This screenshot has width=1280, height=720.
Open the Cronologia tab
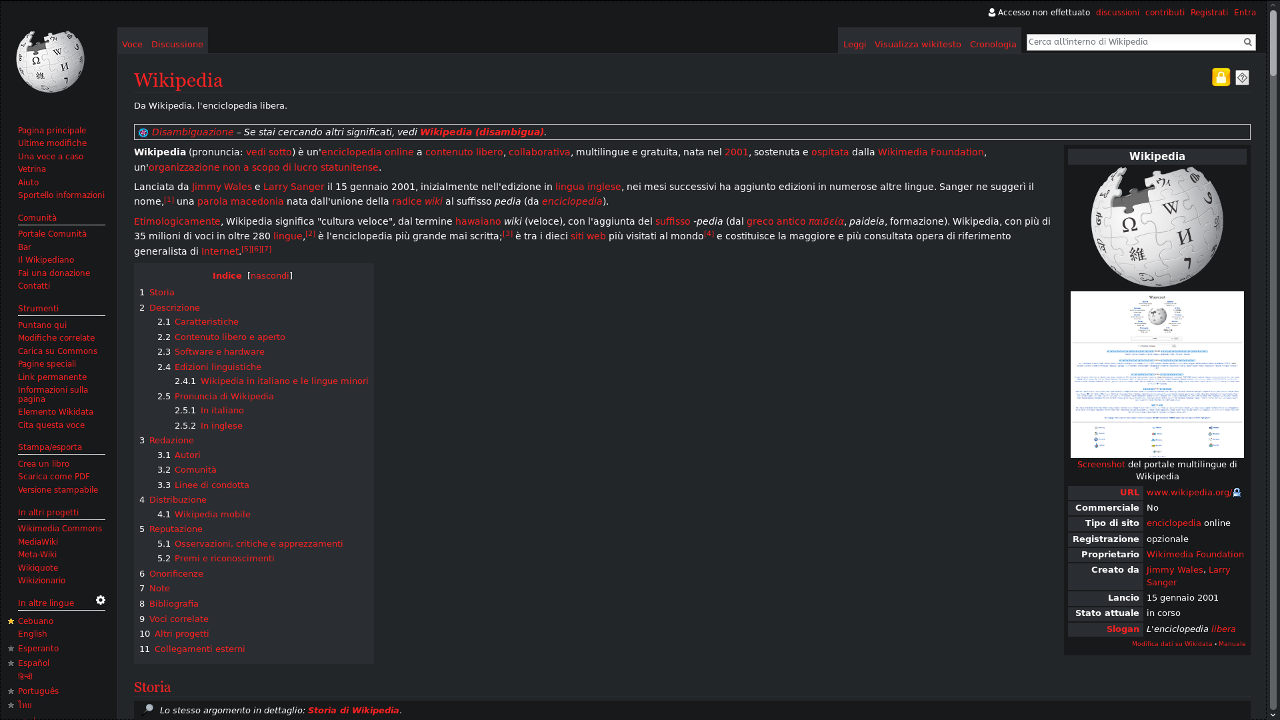992,44
